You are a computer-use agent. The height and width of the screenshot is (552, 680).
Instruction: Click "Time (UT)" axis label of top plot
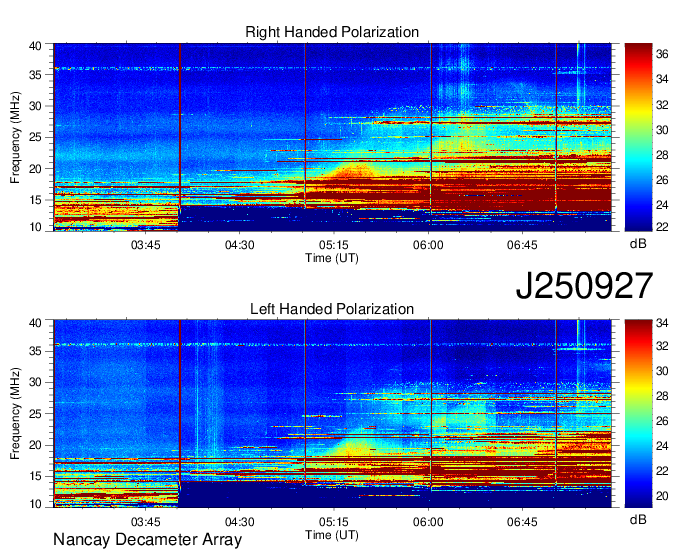(332, 257)
